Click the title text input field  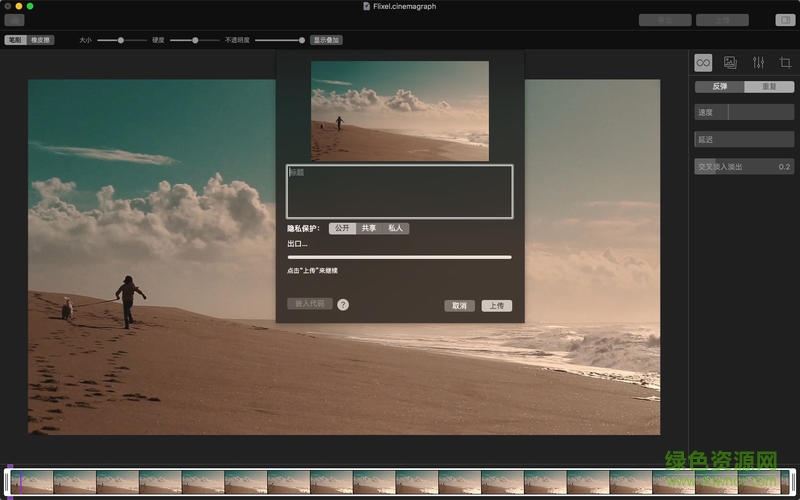pyautogui.click(x=399, y=191)
